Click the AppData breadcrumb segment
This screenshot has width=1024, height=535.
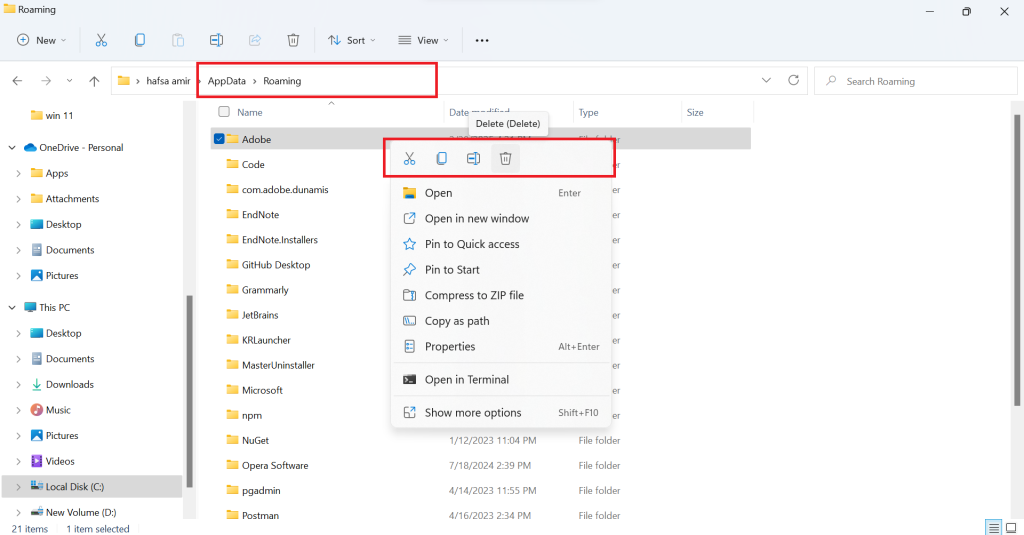pos(227,81)
